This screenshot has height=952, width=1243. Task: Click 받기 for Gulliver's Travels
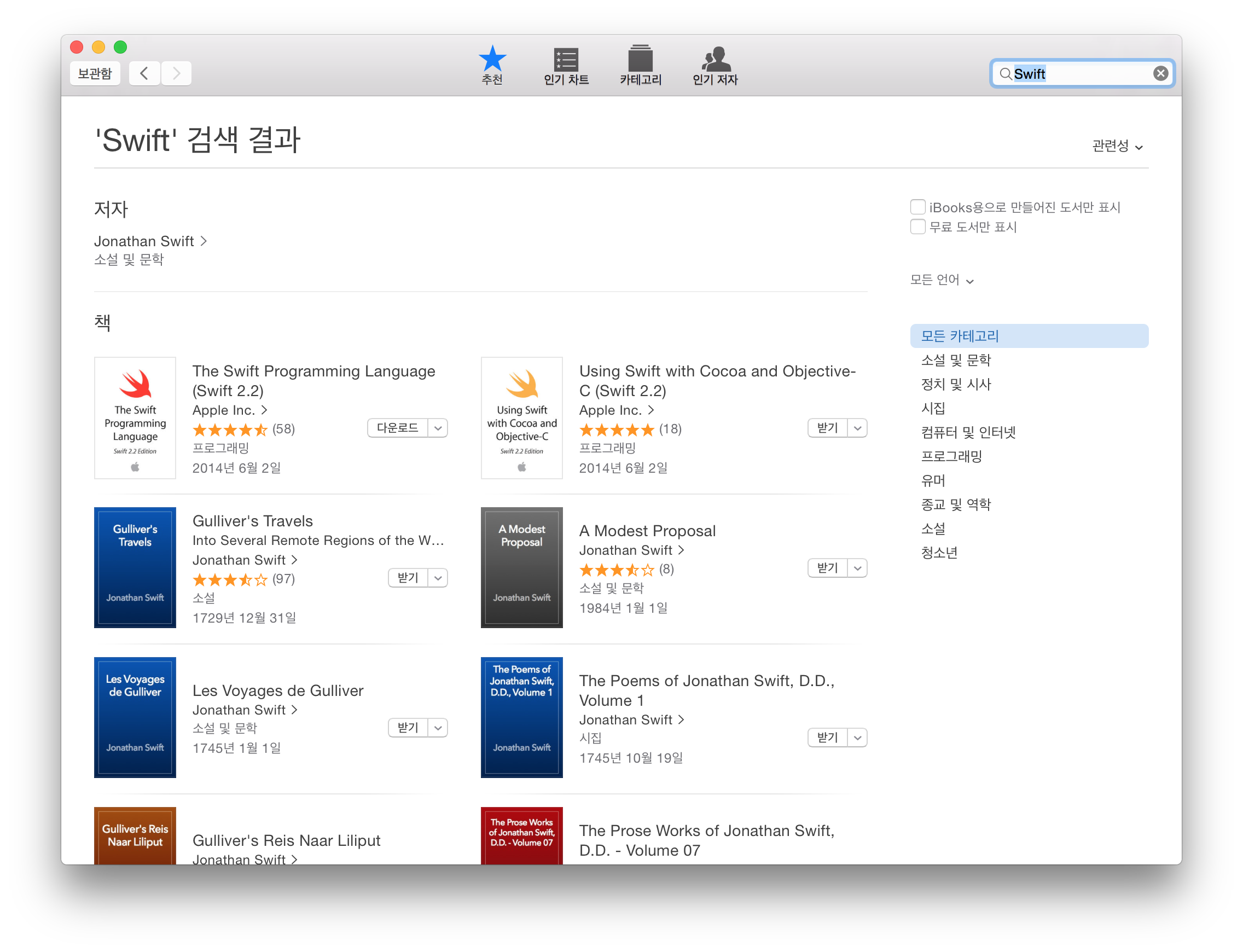(x=408, y=578)
